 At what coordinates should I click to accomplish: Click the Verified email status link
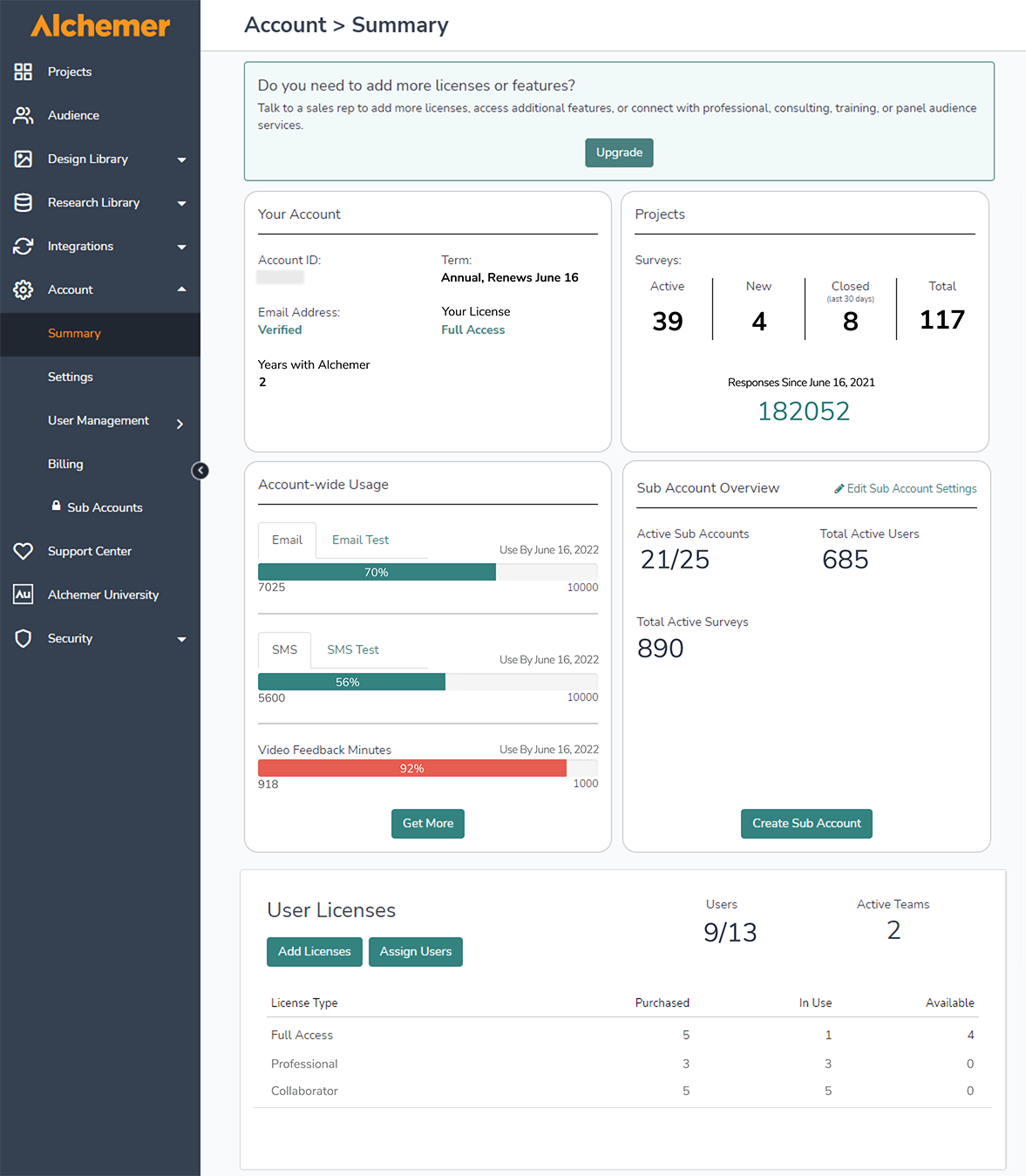(280, 330)
